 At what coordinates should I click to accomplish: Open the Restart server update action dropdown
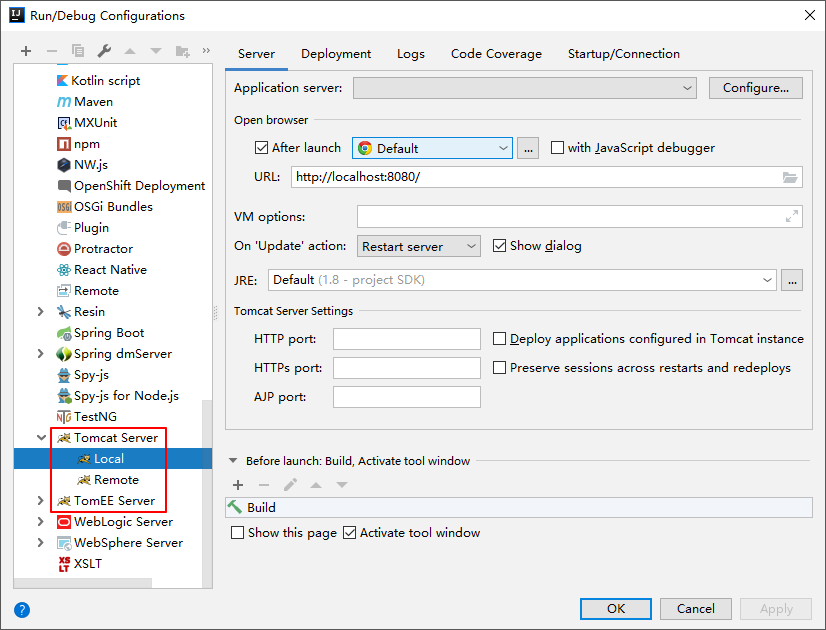[x=419, y=246]
